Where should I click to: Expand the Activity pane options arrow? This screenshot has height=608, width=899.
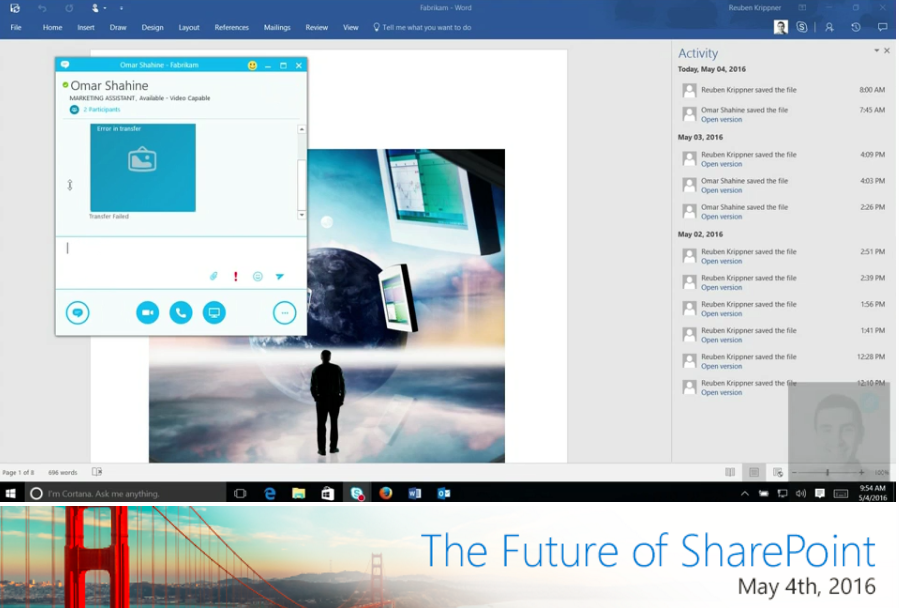(877, 50)
